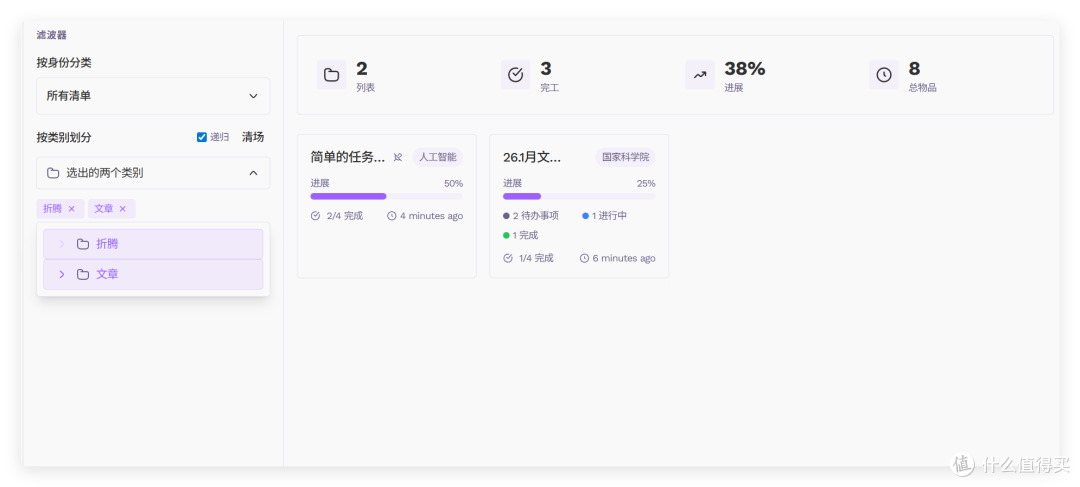
Task: Remove the 文章 filter tag via its X
Action: (123, 209)
